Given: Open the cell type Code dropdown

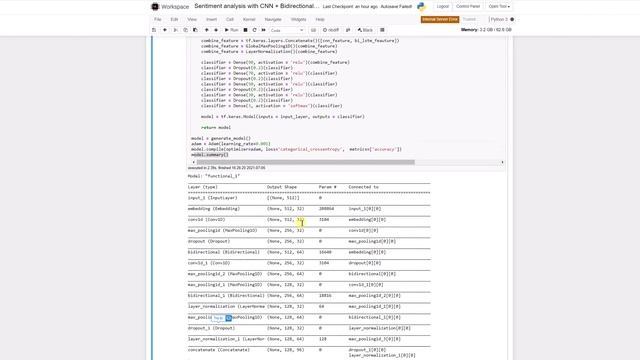Looking at the screenshot, I should click(x=287, y=30).
